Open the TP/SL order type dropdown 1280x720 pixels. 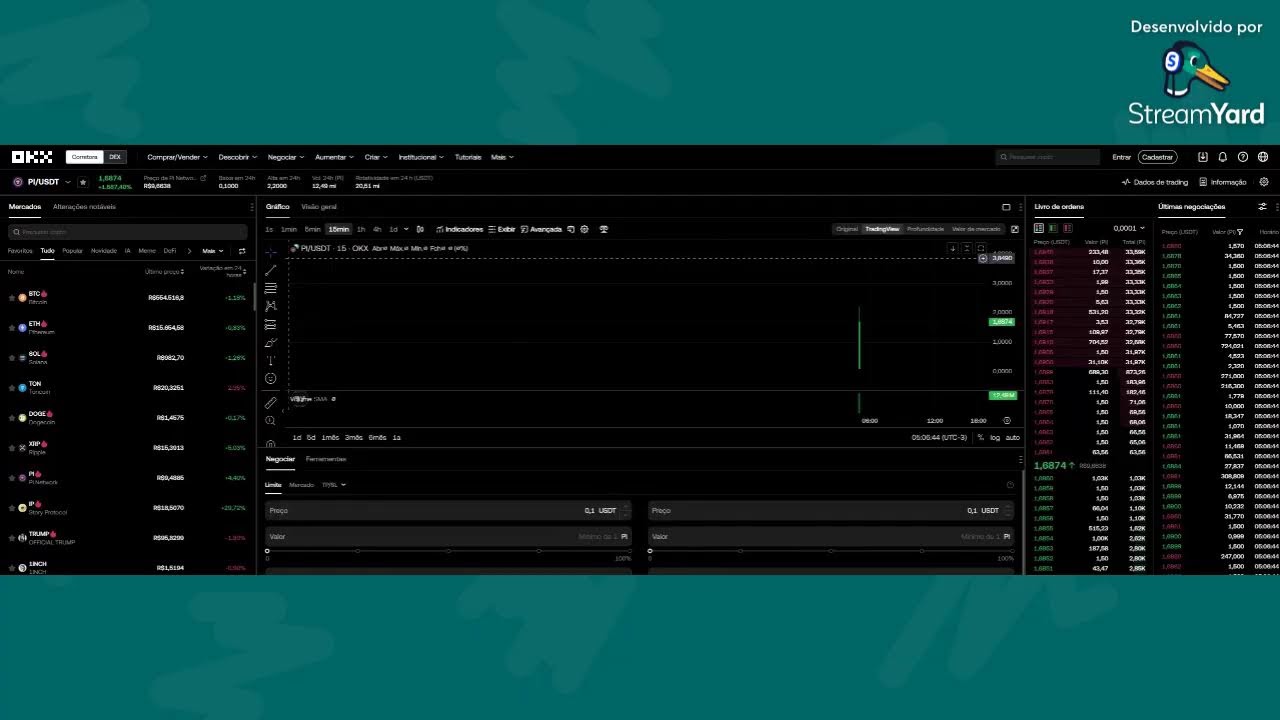tap(333, 485)
